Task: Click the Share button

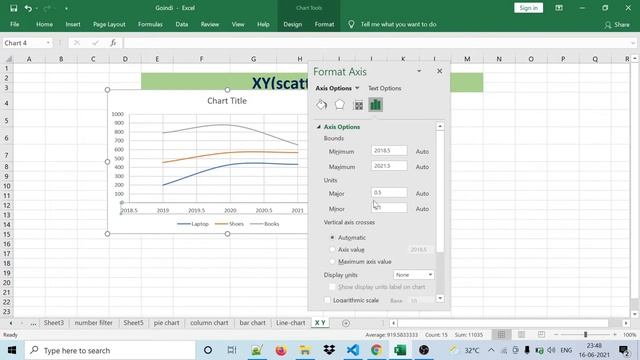Action: [x=617, y=24]
